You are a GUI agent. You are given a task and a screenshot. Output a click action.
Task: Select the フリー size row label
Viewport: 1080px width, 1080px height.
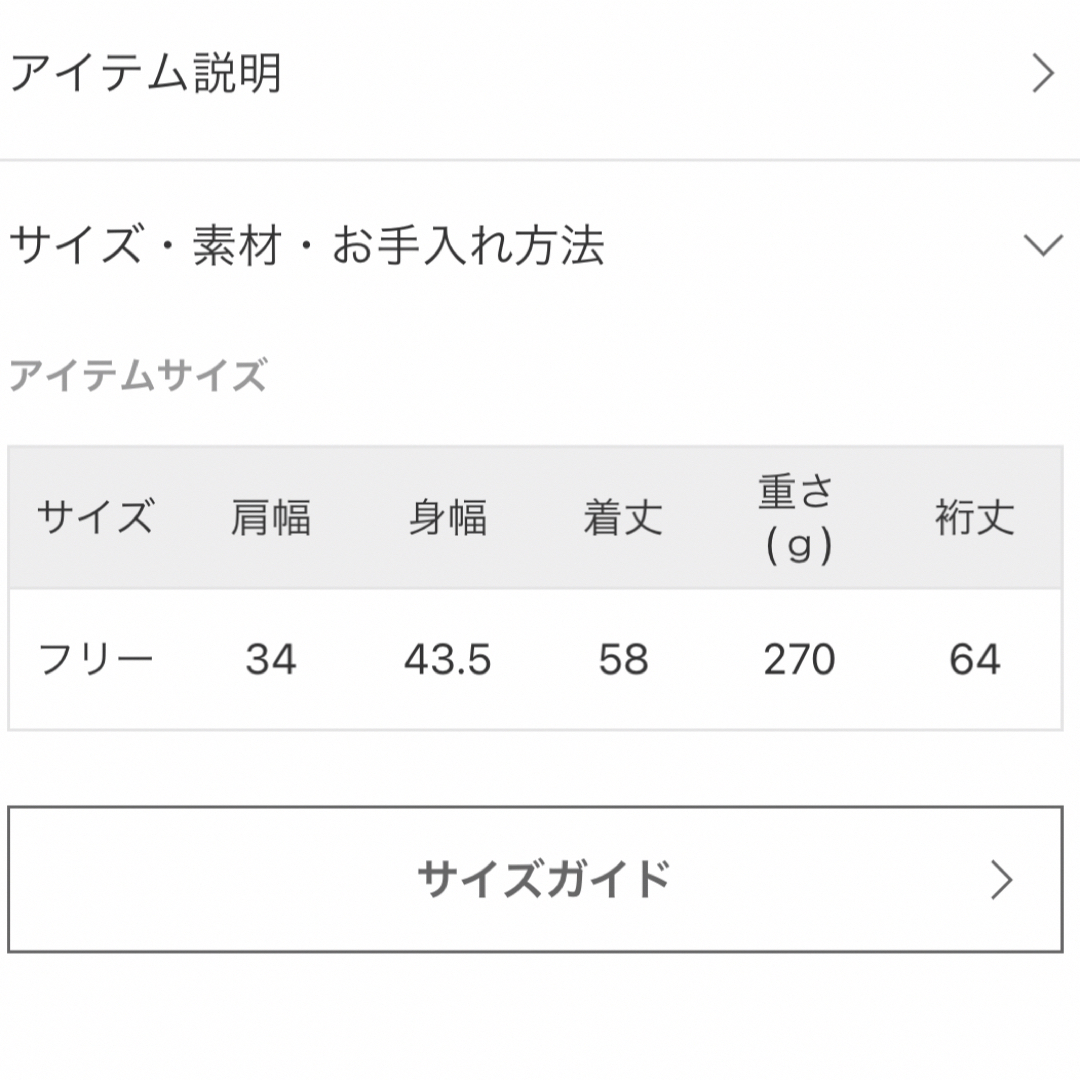(96, 659)
